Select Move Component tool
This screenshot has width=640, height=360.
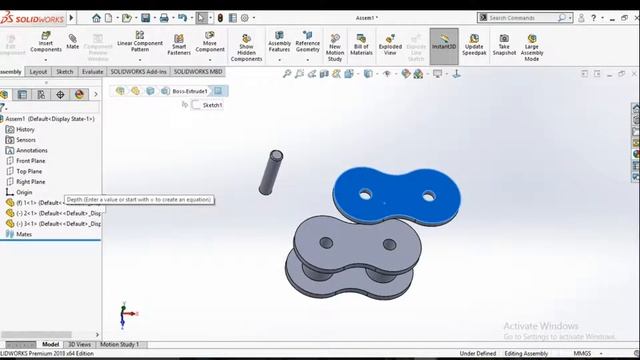pos(210,42)
